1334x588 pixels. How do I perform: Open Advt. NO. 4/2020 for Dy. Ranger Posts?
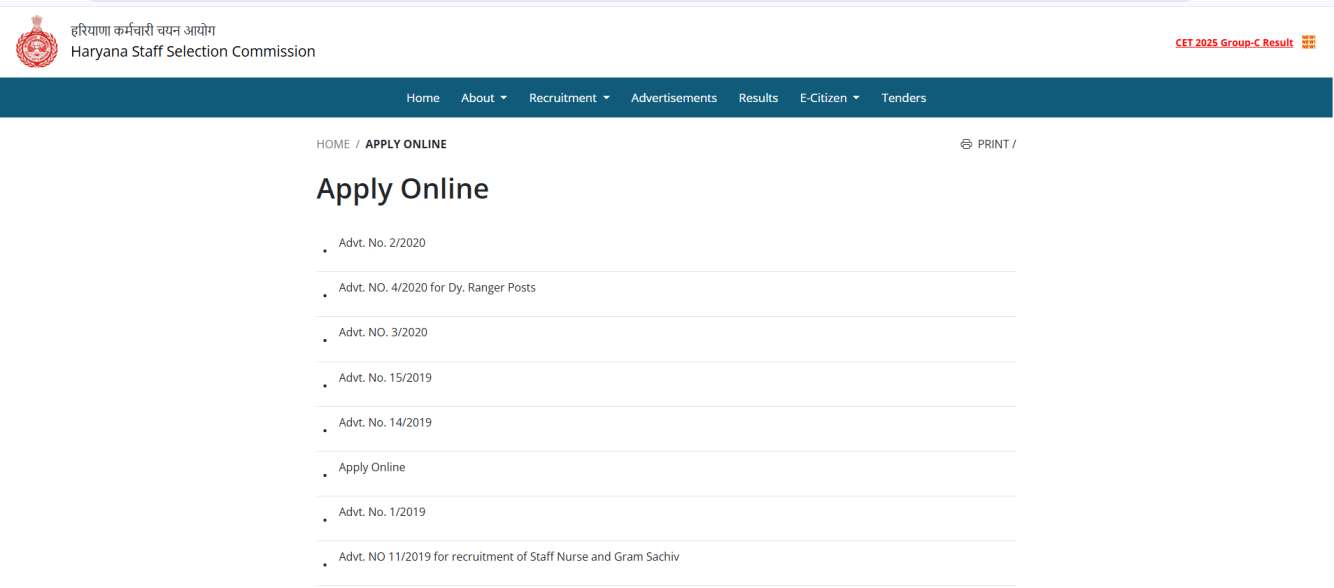(435, 287)
